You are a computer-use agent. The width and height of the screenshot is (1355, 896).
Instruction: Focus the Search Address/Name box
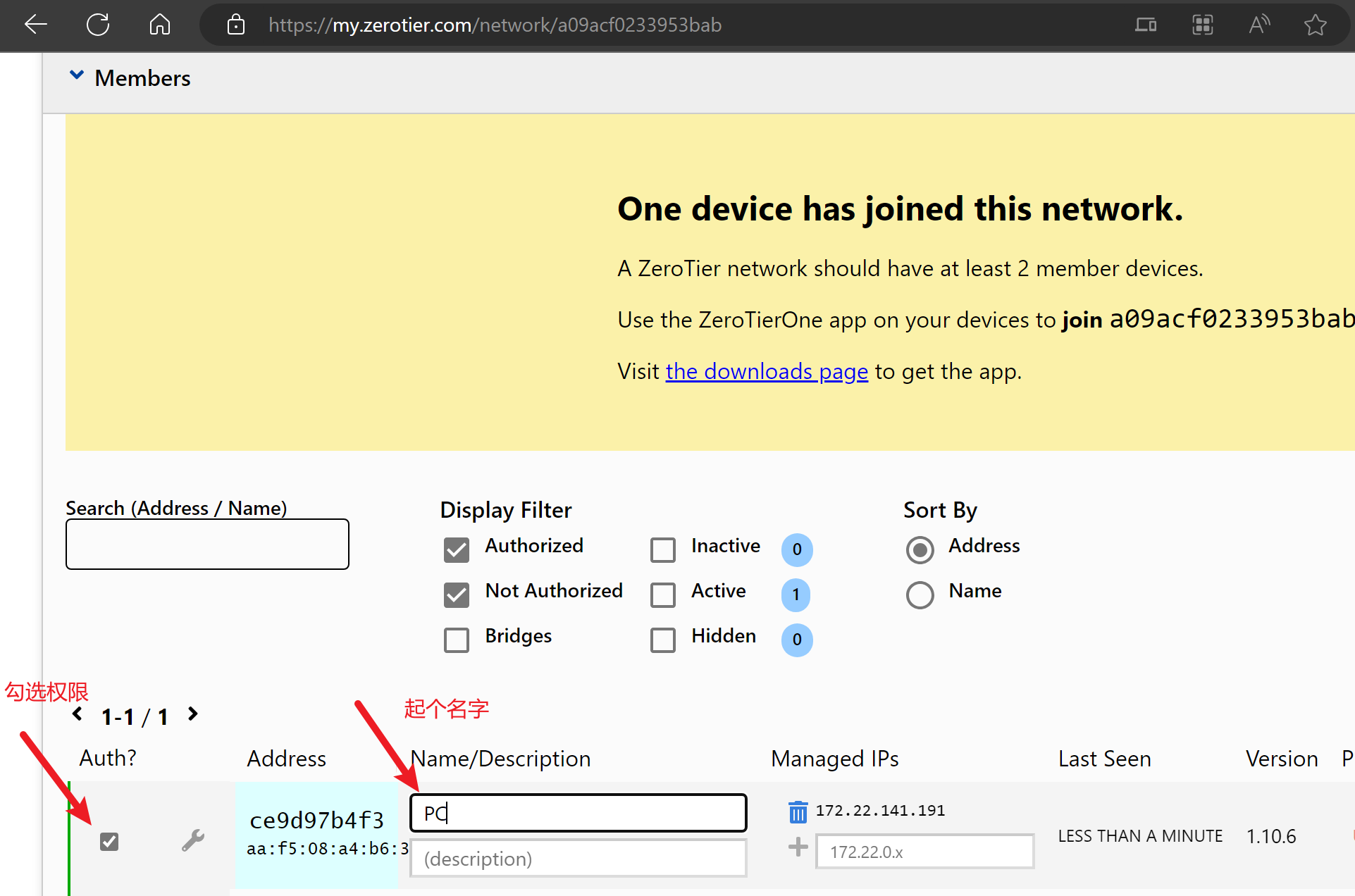[207, 544]
